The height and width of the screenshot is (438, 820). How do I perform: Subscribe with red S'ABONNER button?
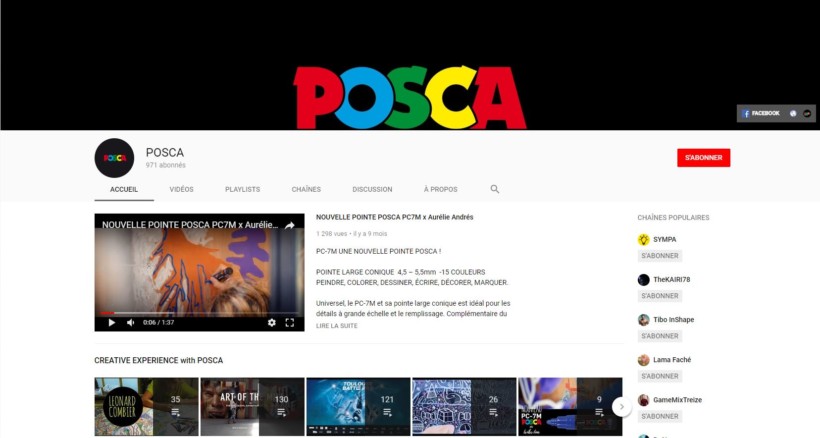[703, 158]
